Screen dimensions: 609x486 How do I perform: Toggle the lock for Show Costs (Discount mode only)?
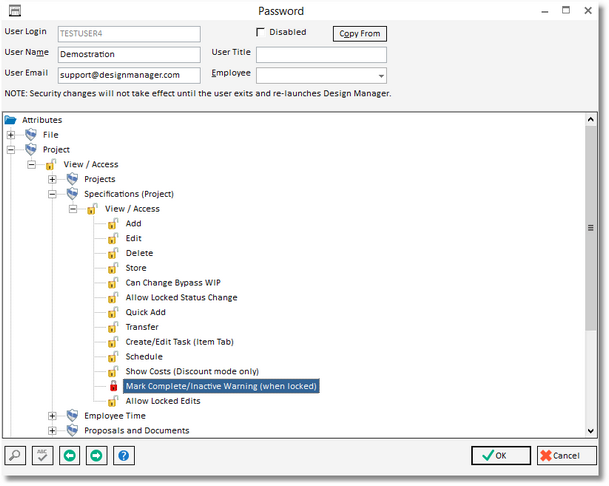[113, 371]
